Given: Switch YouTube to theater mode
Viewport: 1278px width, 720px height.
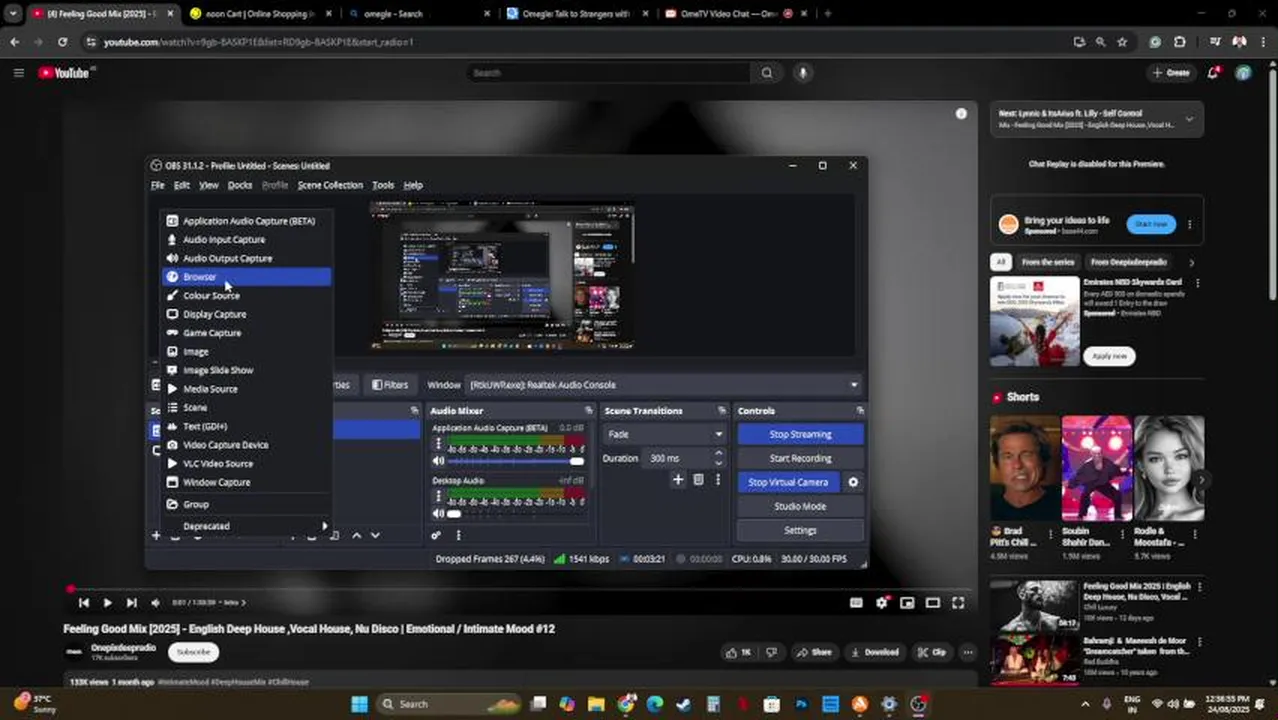Looking at the screenshot, I should tap(932, 603).
